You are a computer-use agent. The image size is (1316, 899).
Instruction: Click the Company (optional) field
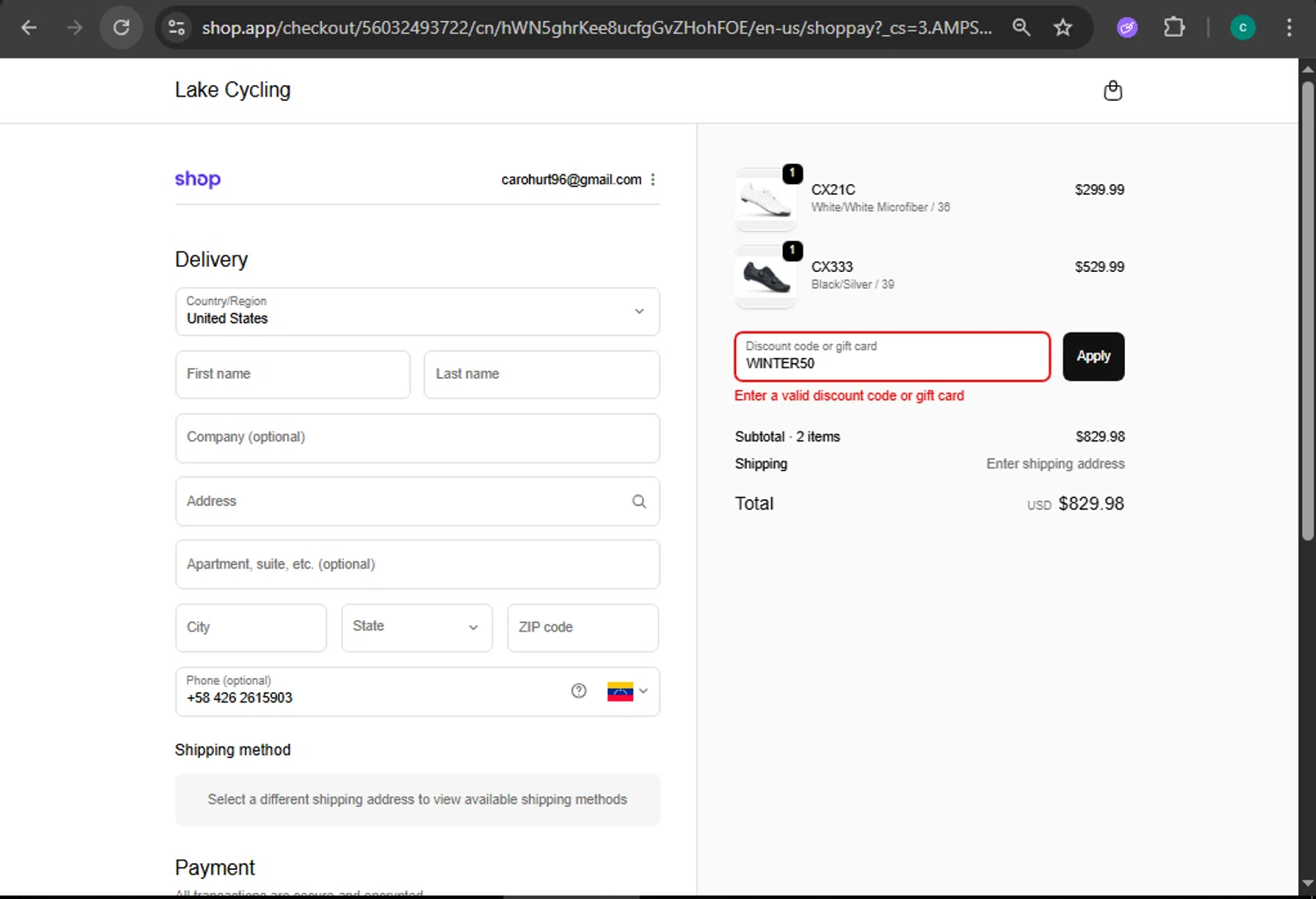click(418, 438)
